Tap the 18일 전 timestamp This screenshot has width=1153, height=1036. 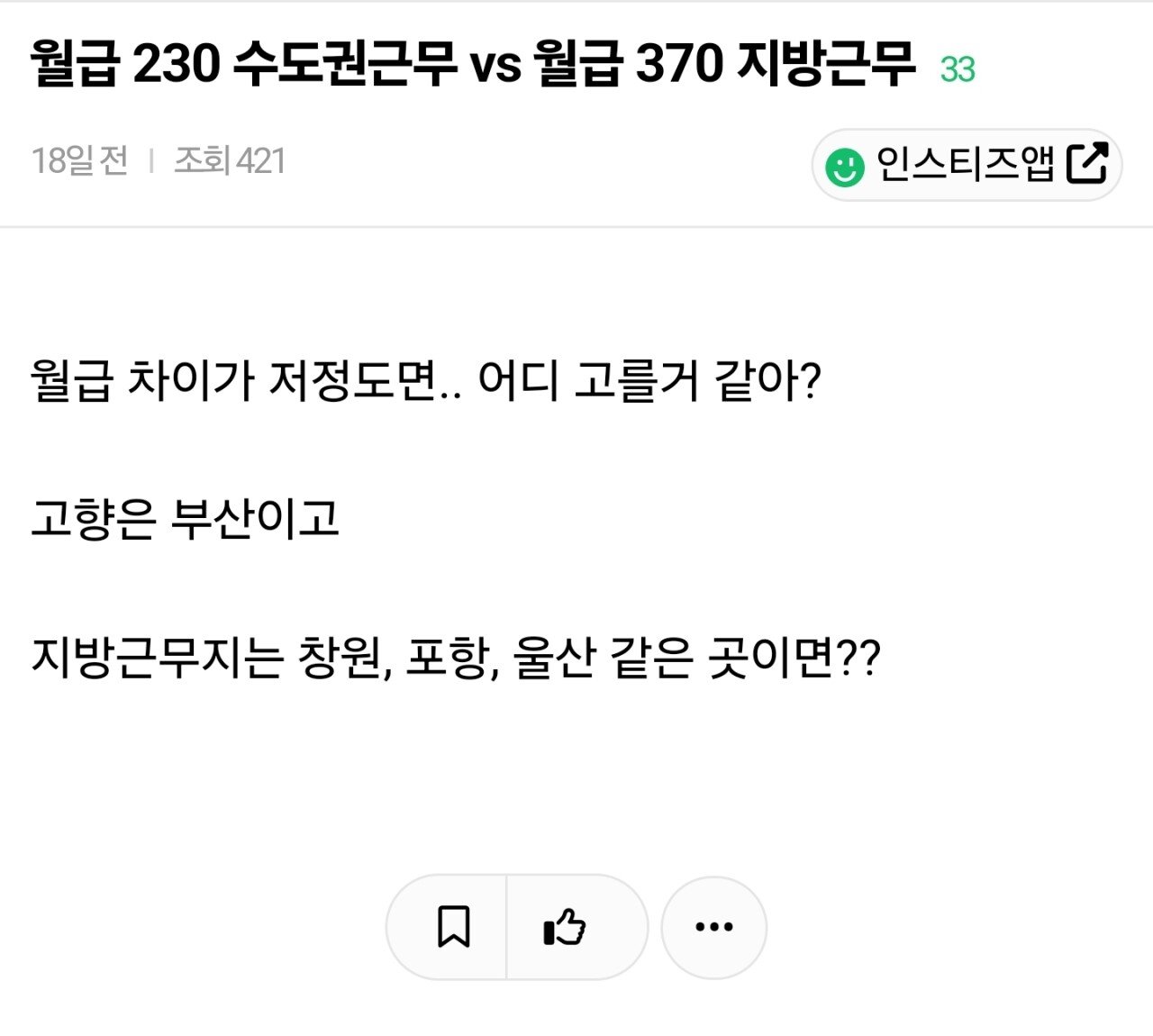[x=77, y=160]
